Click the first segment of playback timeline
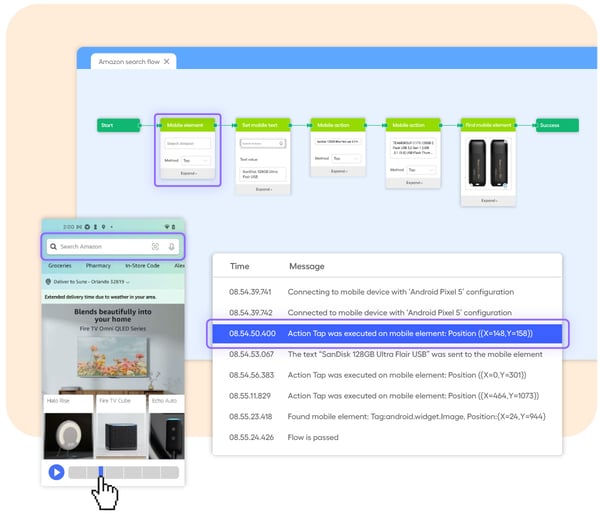The height and width of the screenshot is (515, 600). tap(78, 473)
